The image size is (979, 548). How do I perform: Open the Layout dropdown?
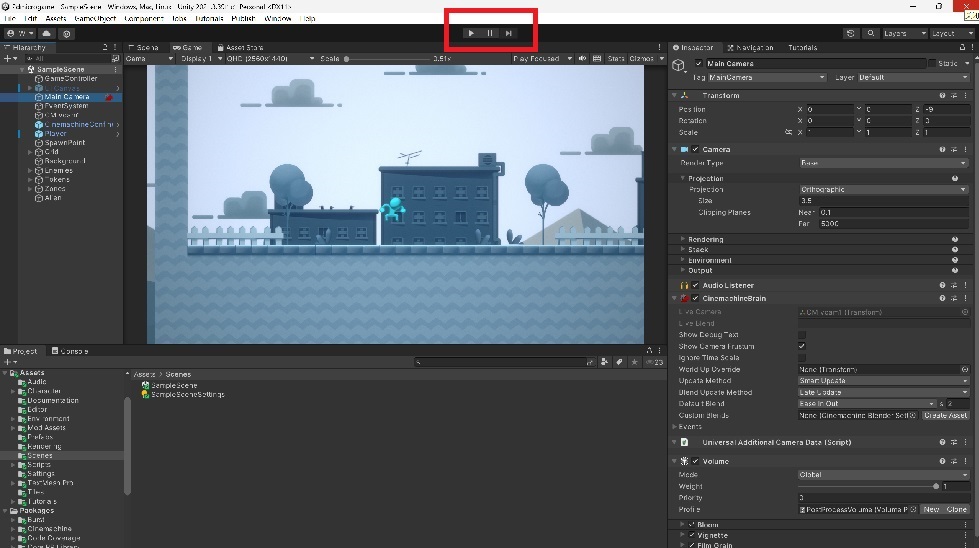[x=952, y=33]
